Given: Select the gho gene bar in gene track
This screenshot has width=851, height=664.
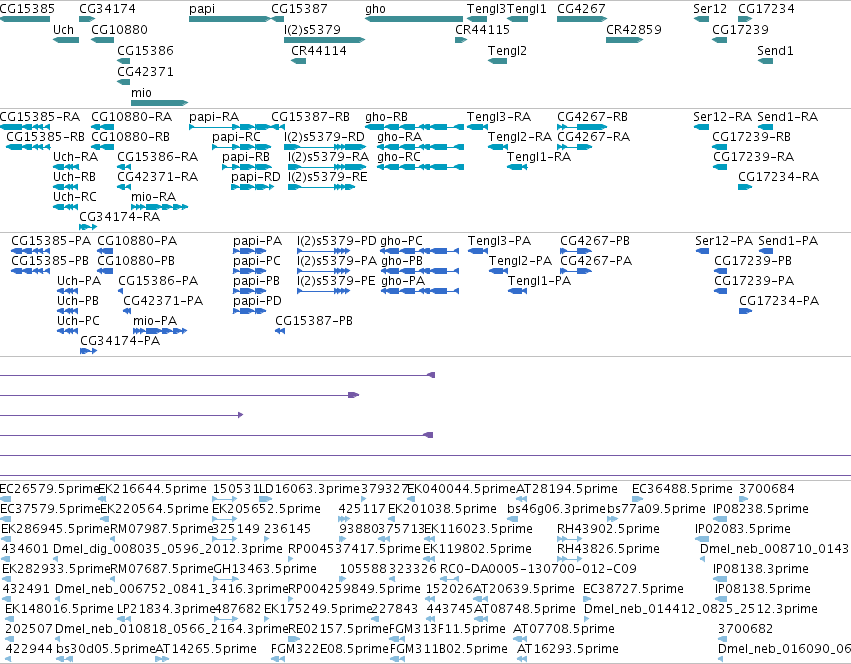Looking at the screenshot, I should tap(414, 19).
